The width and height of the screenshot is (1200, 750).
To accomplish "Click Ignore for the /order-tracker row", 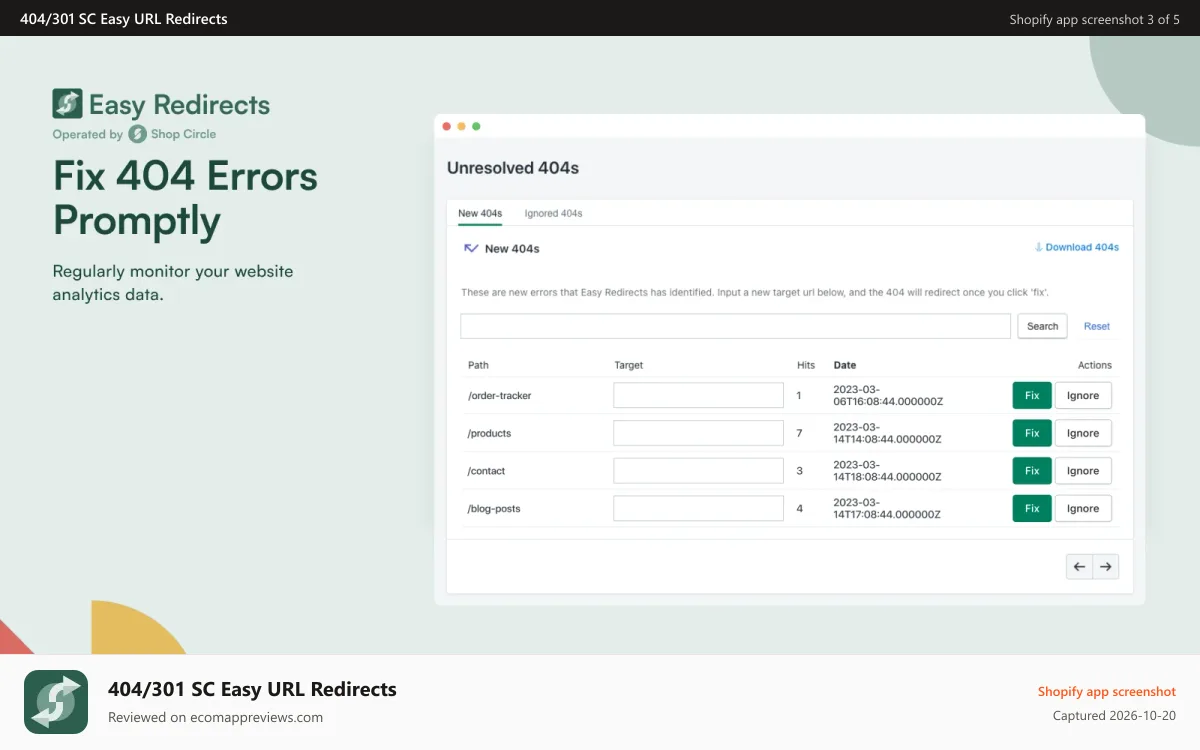I will (x=1083, y=395).
